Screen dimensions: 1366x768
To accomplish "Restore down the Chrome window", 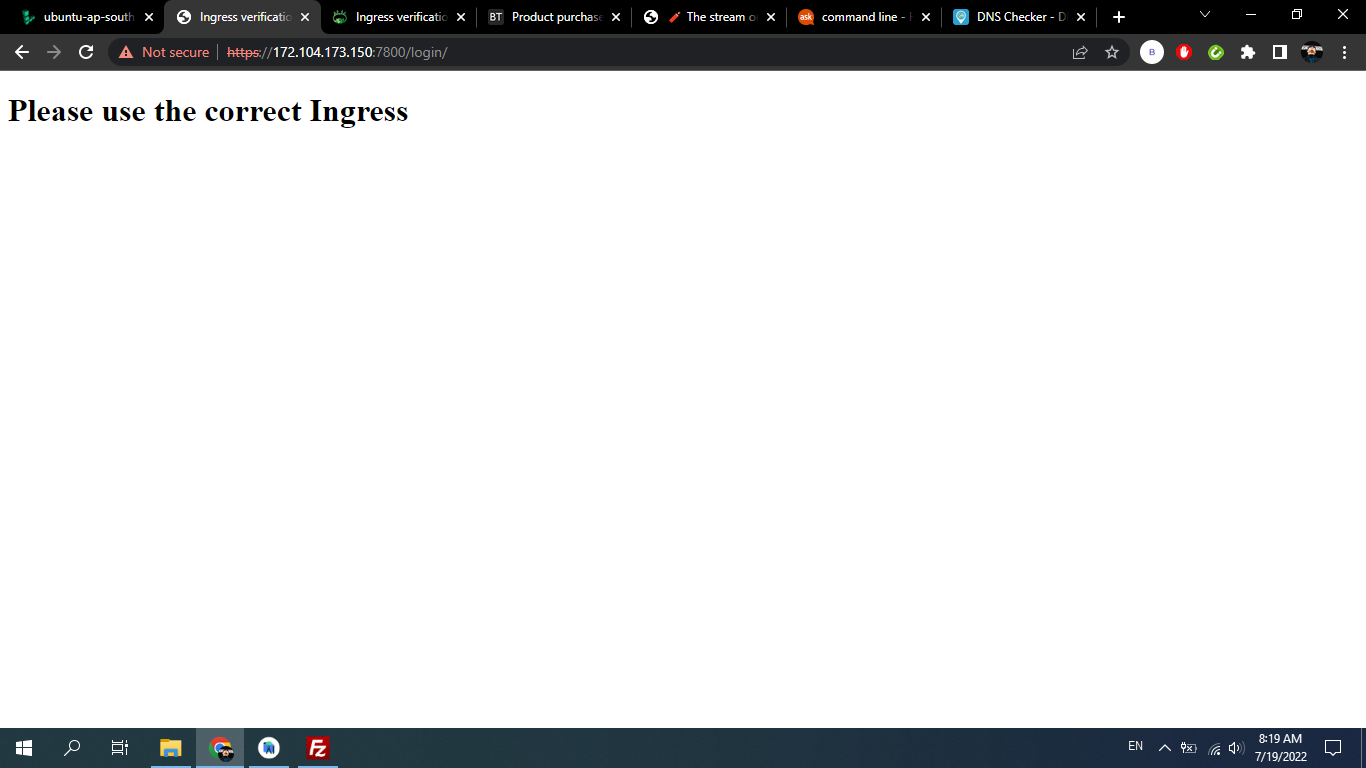I will click(1297, 14).
